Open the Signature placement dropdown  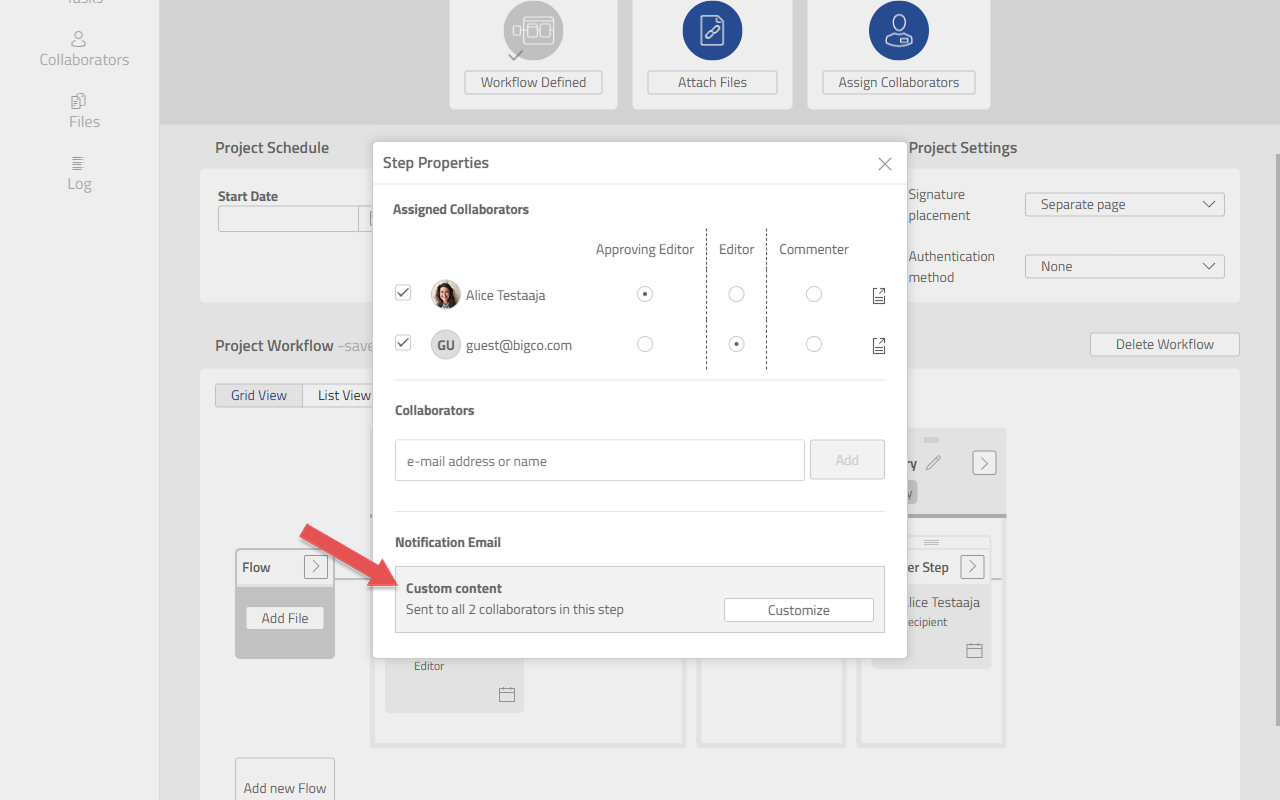[1125, 204]
